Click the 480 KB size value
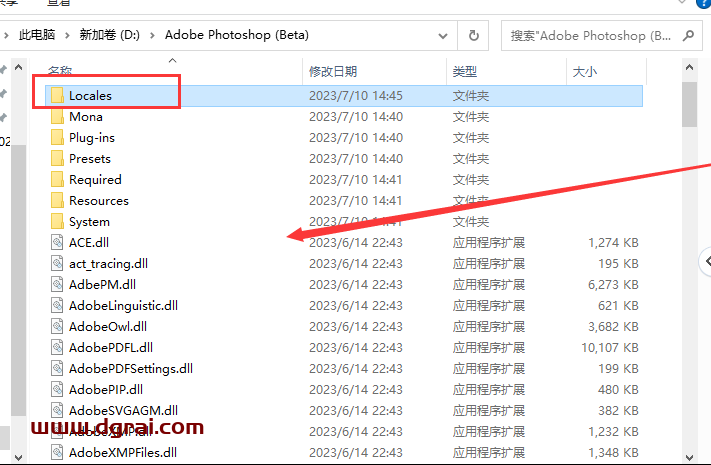The image size is (711, 465). pyautogui.click(x=618, y=389)
